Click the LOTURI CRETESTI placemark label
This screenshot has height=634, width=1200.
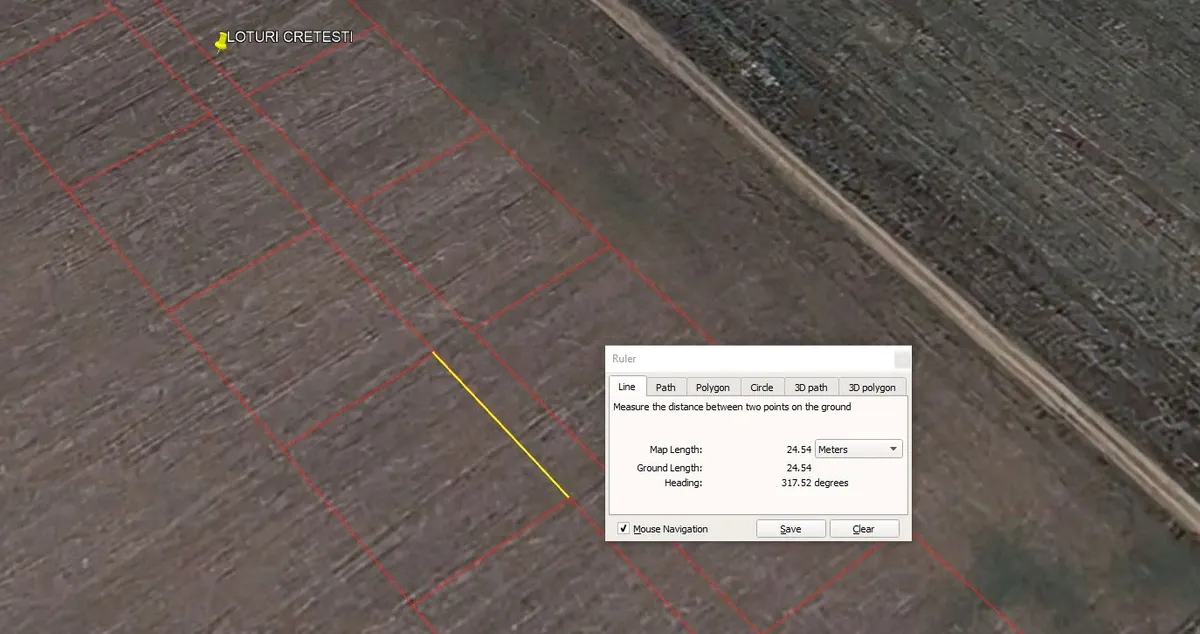pos(290,37)
